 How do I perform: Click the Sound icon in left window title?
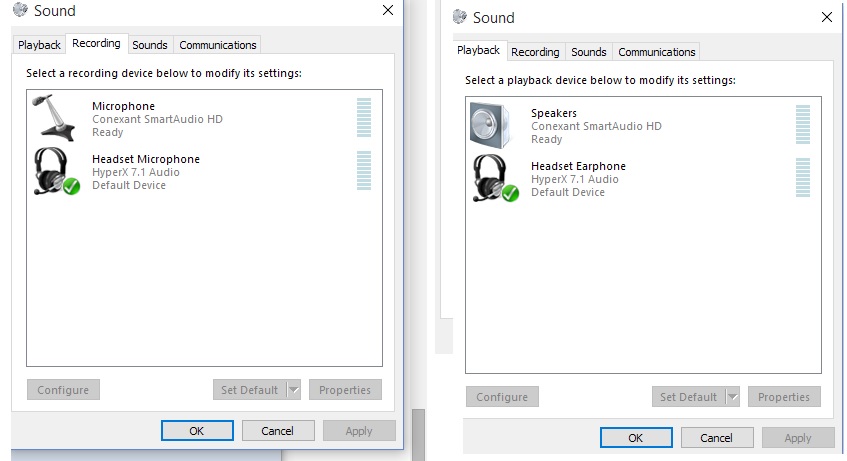(21, 10)
